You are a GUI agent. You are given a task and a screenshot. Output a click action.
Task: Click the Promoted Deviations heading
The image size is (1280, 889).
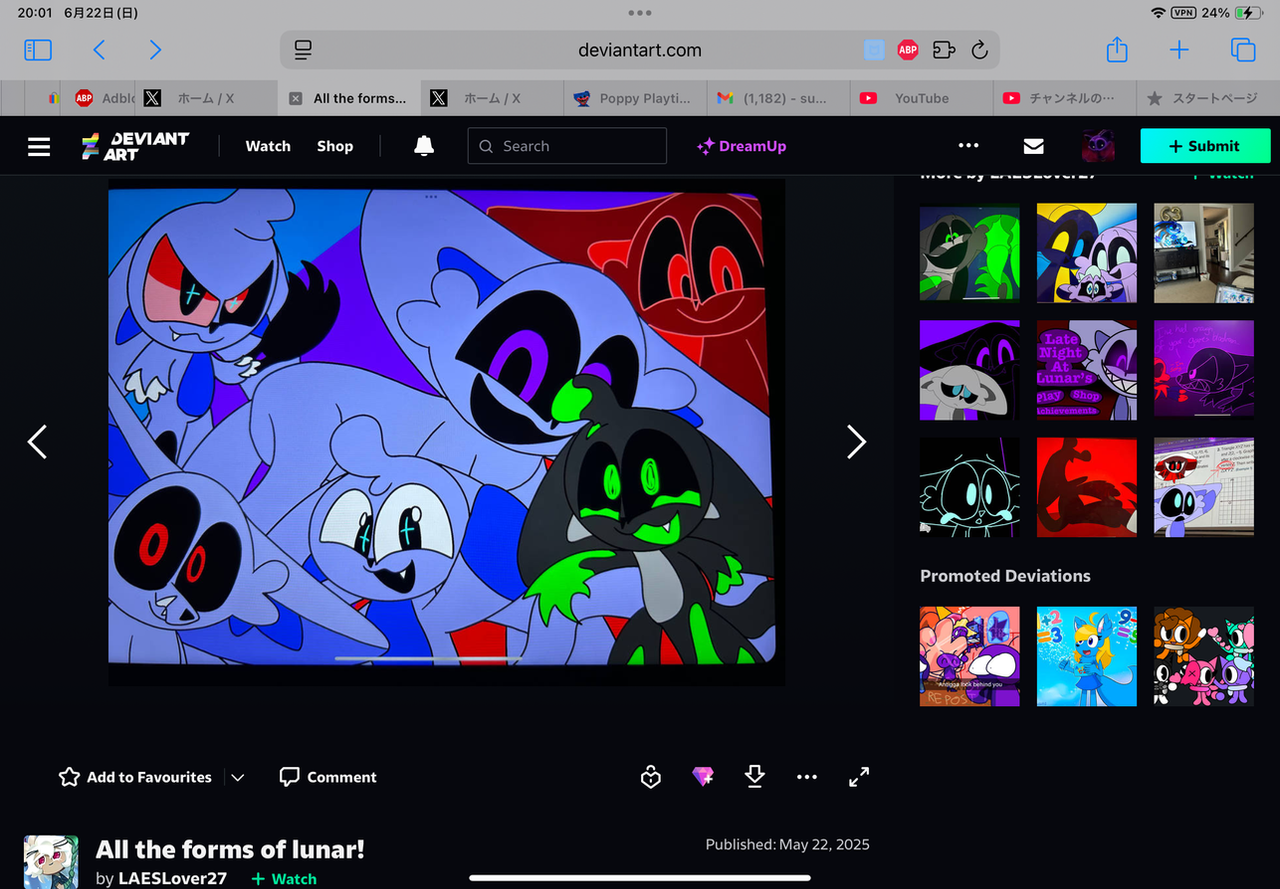[1005, 576]
